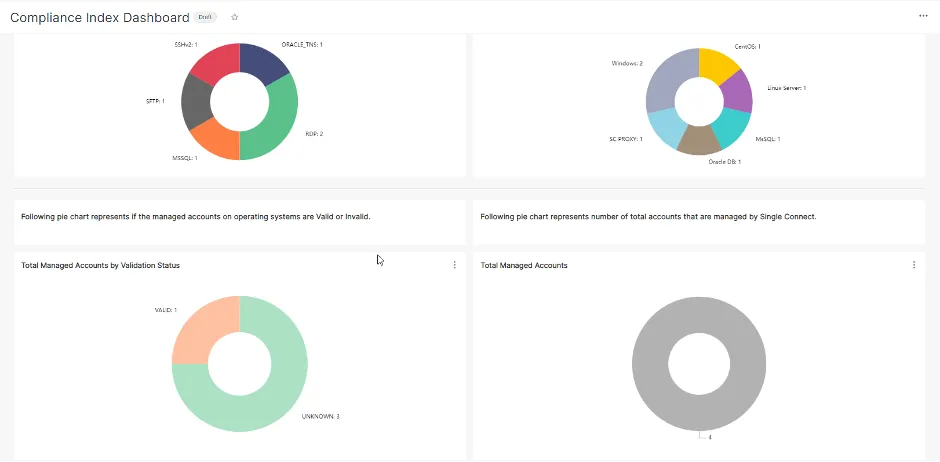Click the 'VALID: 1' chart label
940x462 pixels.
point(166,310)
